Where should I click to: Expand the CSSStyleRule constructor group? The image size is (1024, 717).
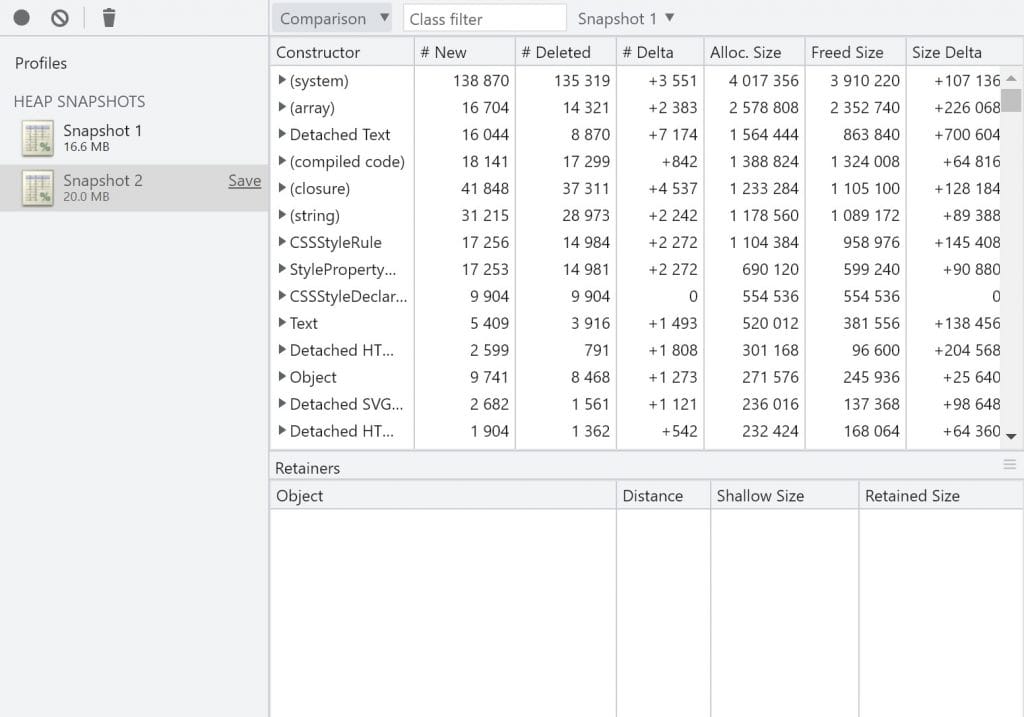click(x=282, y=242)
